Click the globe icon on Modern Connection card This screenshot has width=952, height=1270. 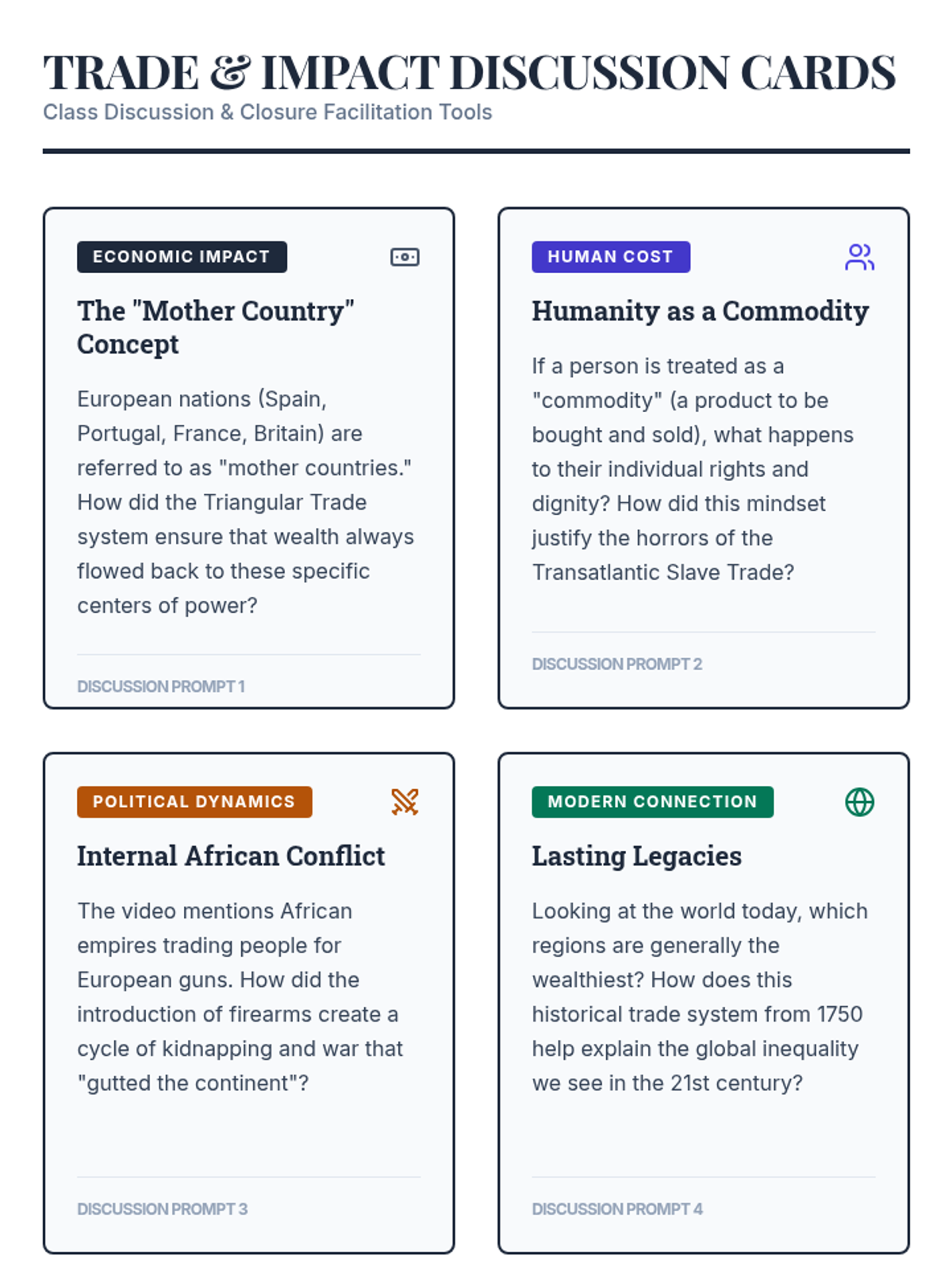coord(859,802)
